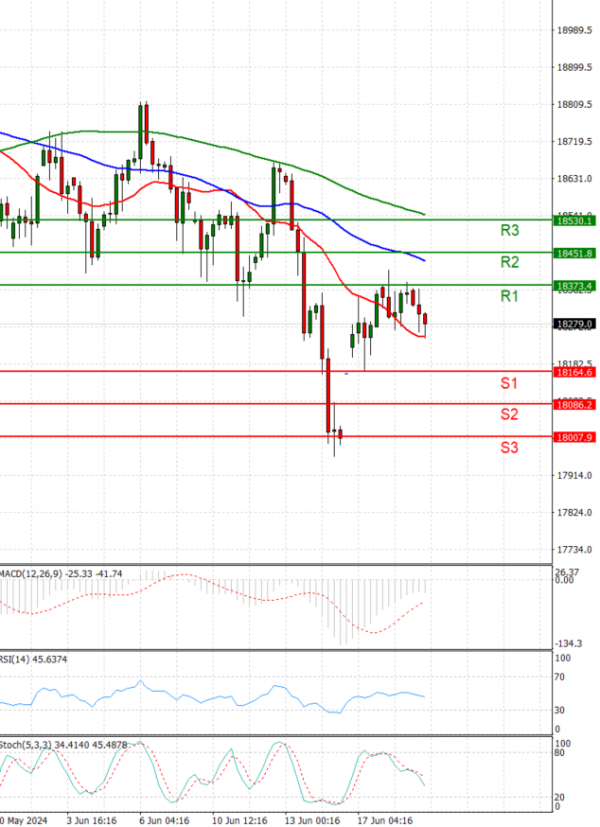600x827 pixels.
Task: Click the 30 level on RSI scale
Action: tap(560, 710)
